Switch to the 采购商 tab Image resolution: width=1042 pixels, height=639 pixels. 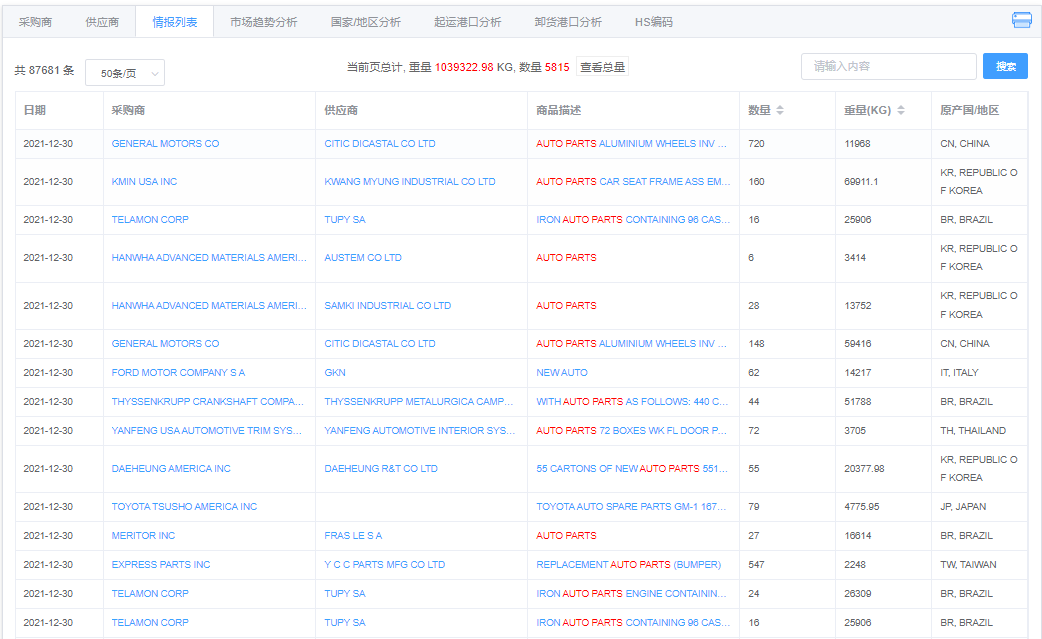35,22
